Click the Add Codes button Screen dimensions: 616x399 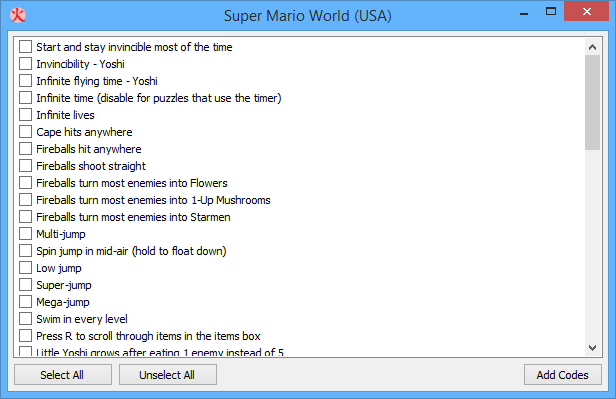[563, 375]
